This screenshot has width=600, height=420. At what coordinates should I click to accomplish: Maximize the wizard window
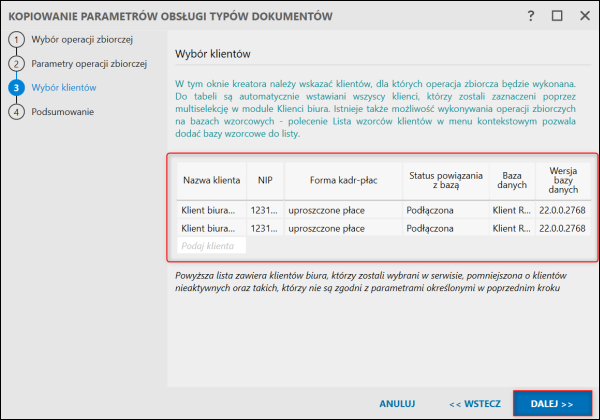click(557, 16)
